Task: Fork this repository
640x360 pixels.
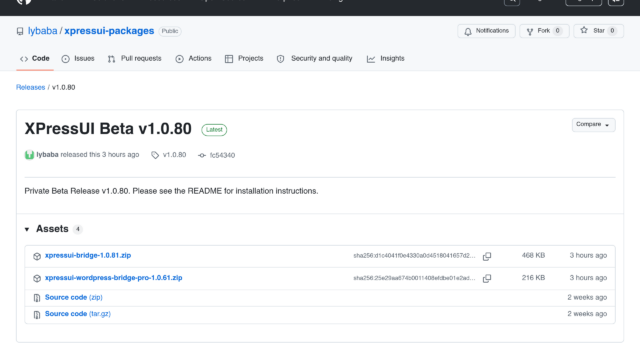Action: pos(544,31)
